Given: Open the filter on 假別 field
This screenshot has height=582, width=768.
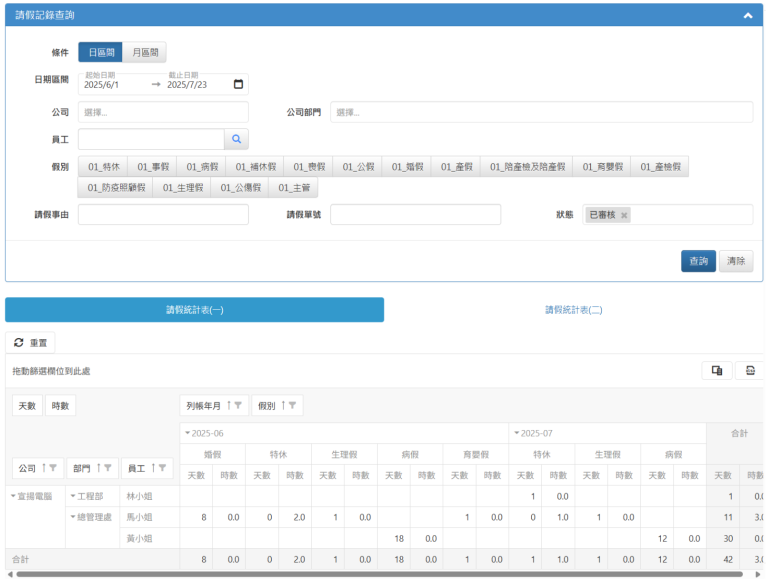Looking at the screenshot, I should 295,405.
